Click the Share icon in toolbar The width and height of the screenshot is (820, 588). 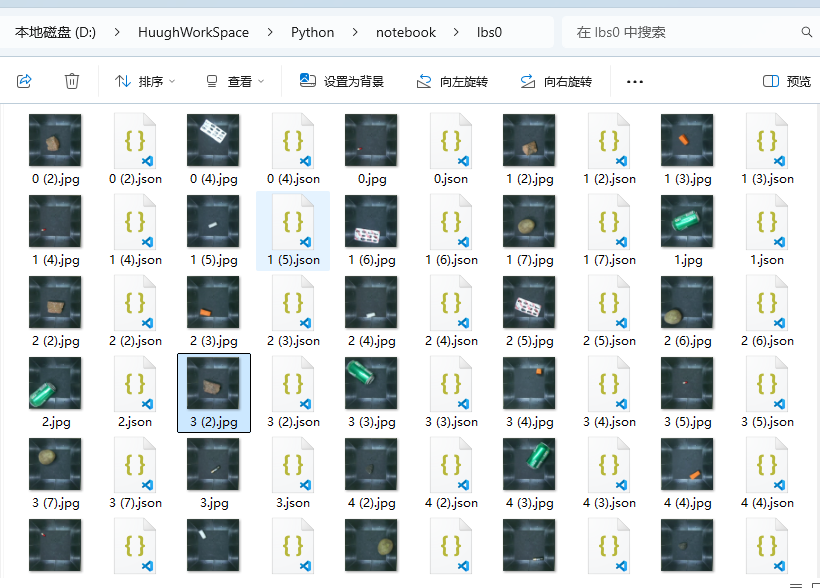tap(25, 81)
